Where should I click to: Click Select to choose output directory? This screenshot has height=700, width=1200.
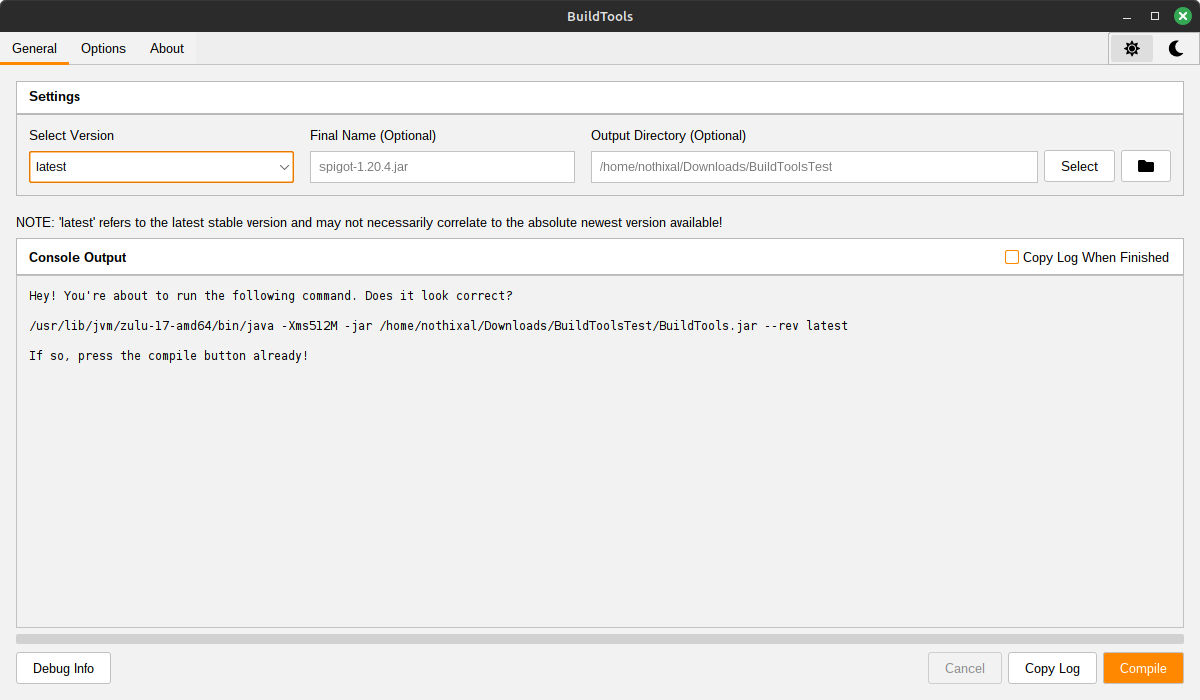[x=1079, y=167]
